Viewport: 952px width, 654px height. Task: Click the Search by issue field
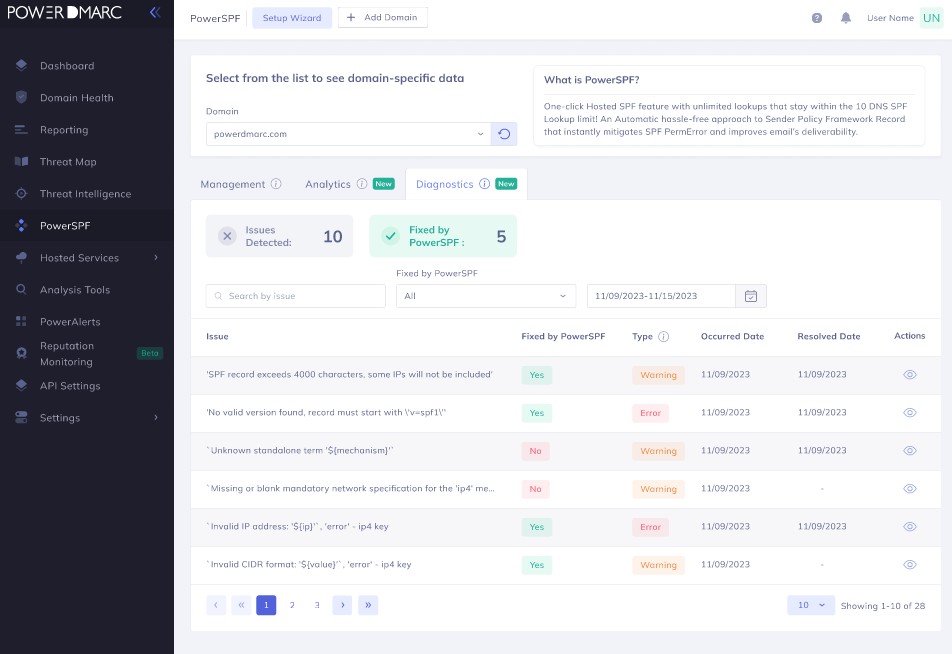click(x=296, y=296)
